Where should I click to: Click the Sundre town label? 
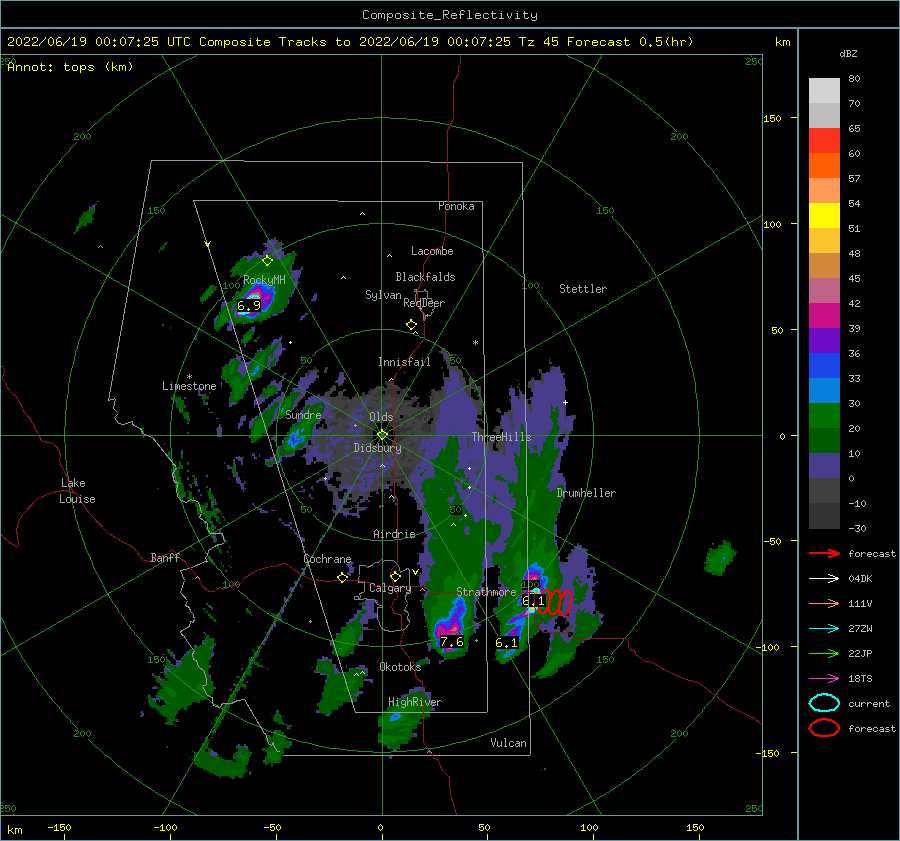[303, 414]
